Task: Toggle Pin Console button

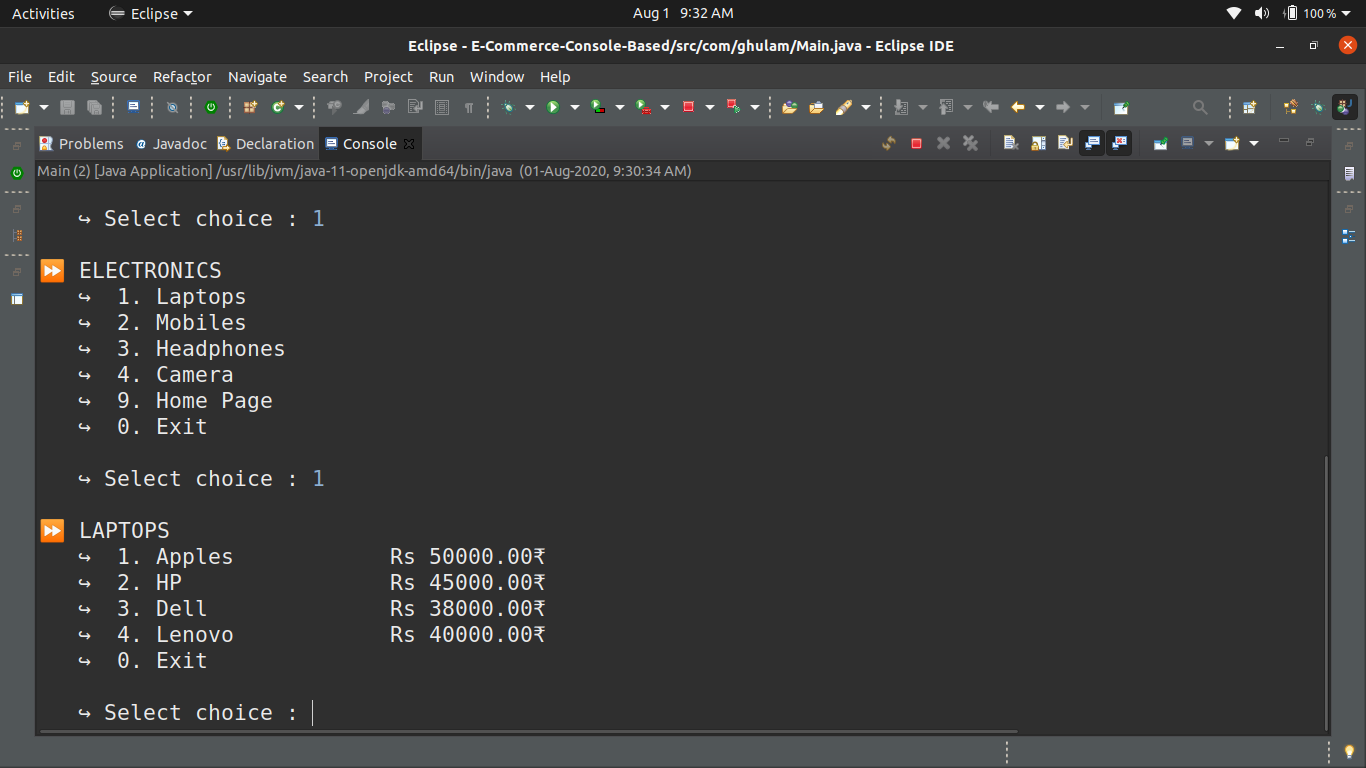Action: [x=1160, y=144]
